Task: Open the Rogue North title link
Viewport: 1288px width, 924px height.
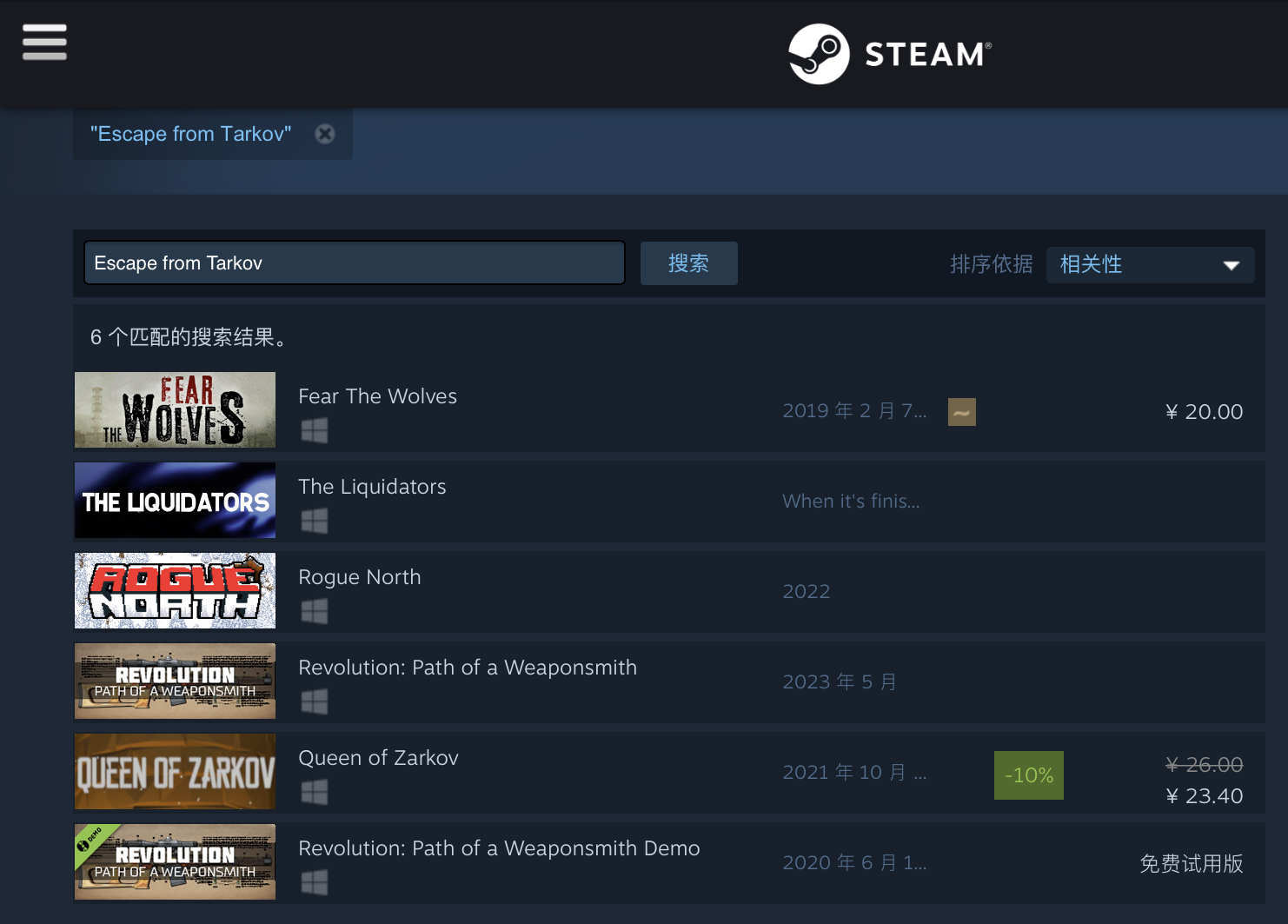Action: pos(360,577)
